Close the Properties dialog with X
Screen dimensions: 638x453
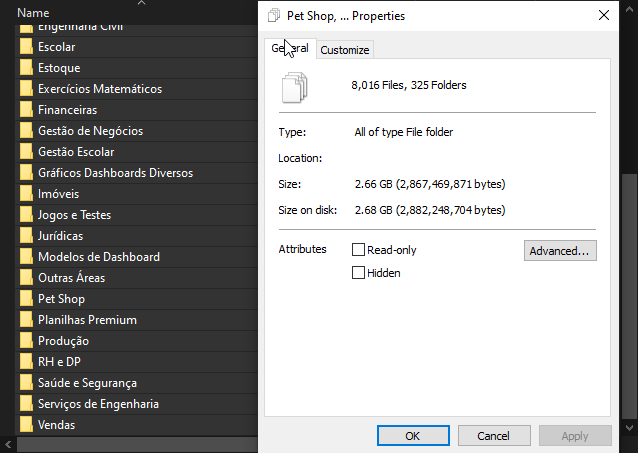click(x=604, y=15)
